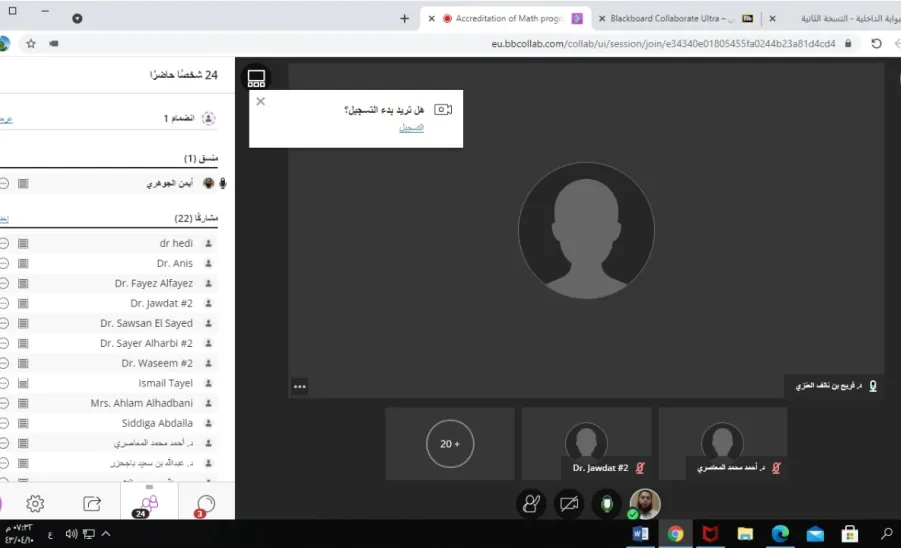901x548 pixels.
Task: Open my status profile avatar
Action: coord(645,504)
